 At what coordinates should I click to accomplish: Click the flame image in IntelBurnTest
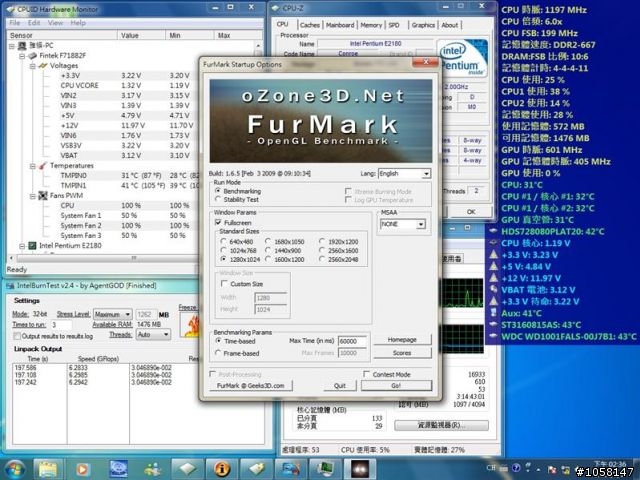[x=190, y=325]
